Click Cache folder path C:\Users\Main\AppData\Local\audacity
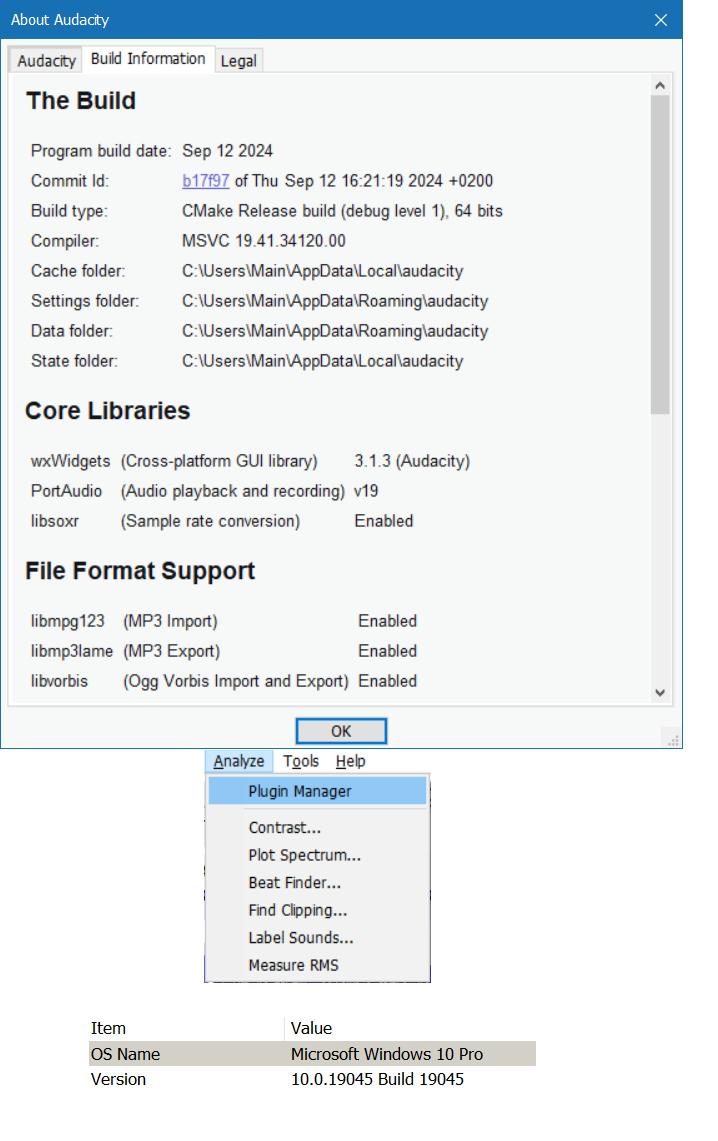 pos(322,271)
